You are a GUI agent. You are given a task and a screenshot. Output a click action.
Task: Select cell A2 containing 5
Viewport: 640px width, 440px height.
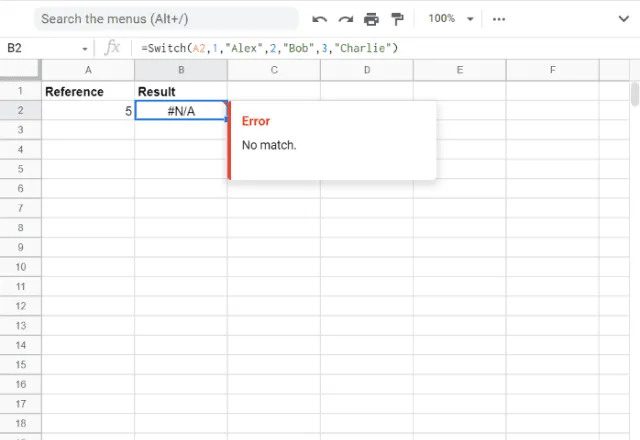tap(88, 111)
